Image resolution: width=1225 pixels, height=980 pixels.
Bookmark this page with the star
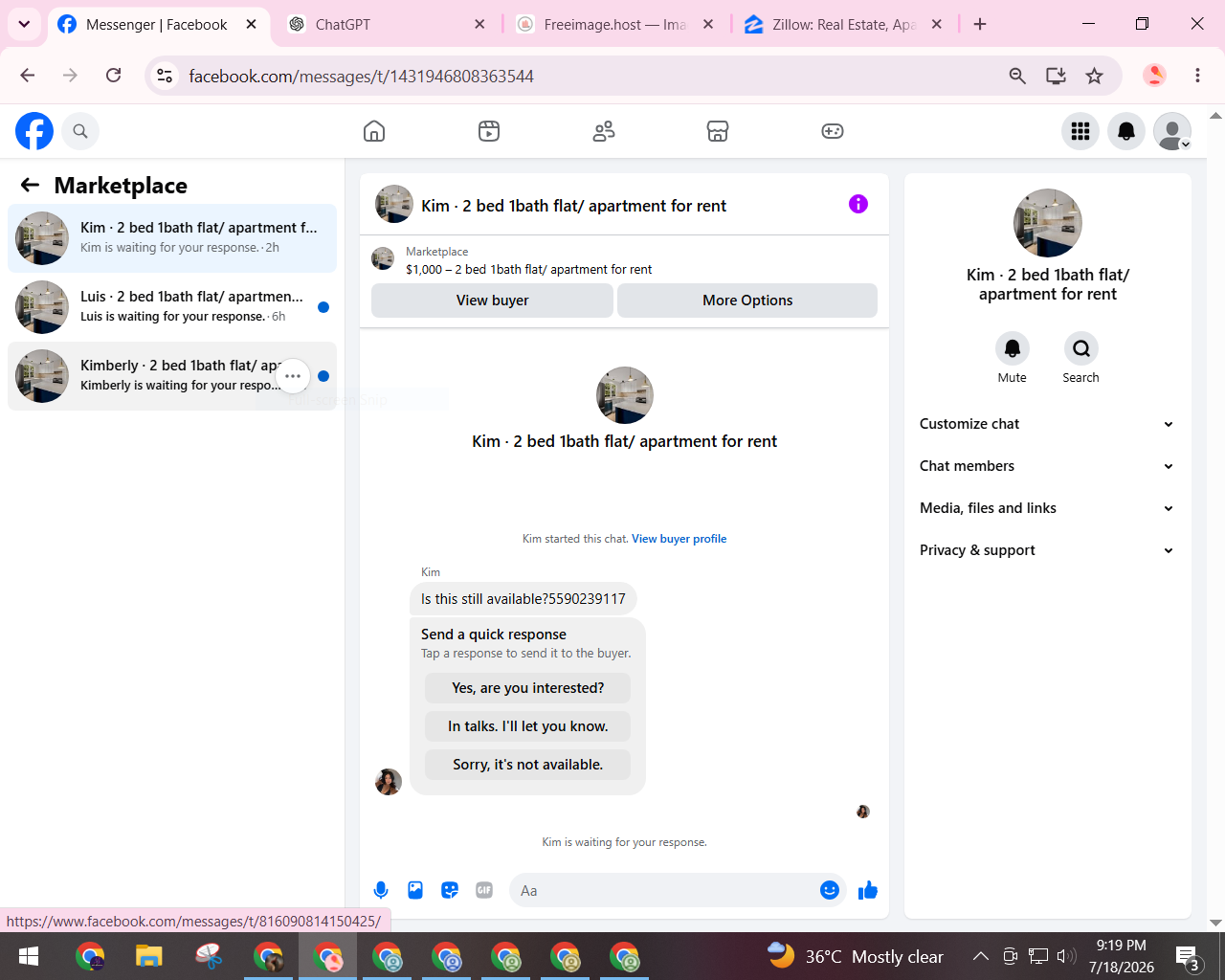click(x=1095, y=76)
